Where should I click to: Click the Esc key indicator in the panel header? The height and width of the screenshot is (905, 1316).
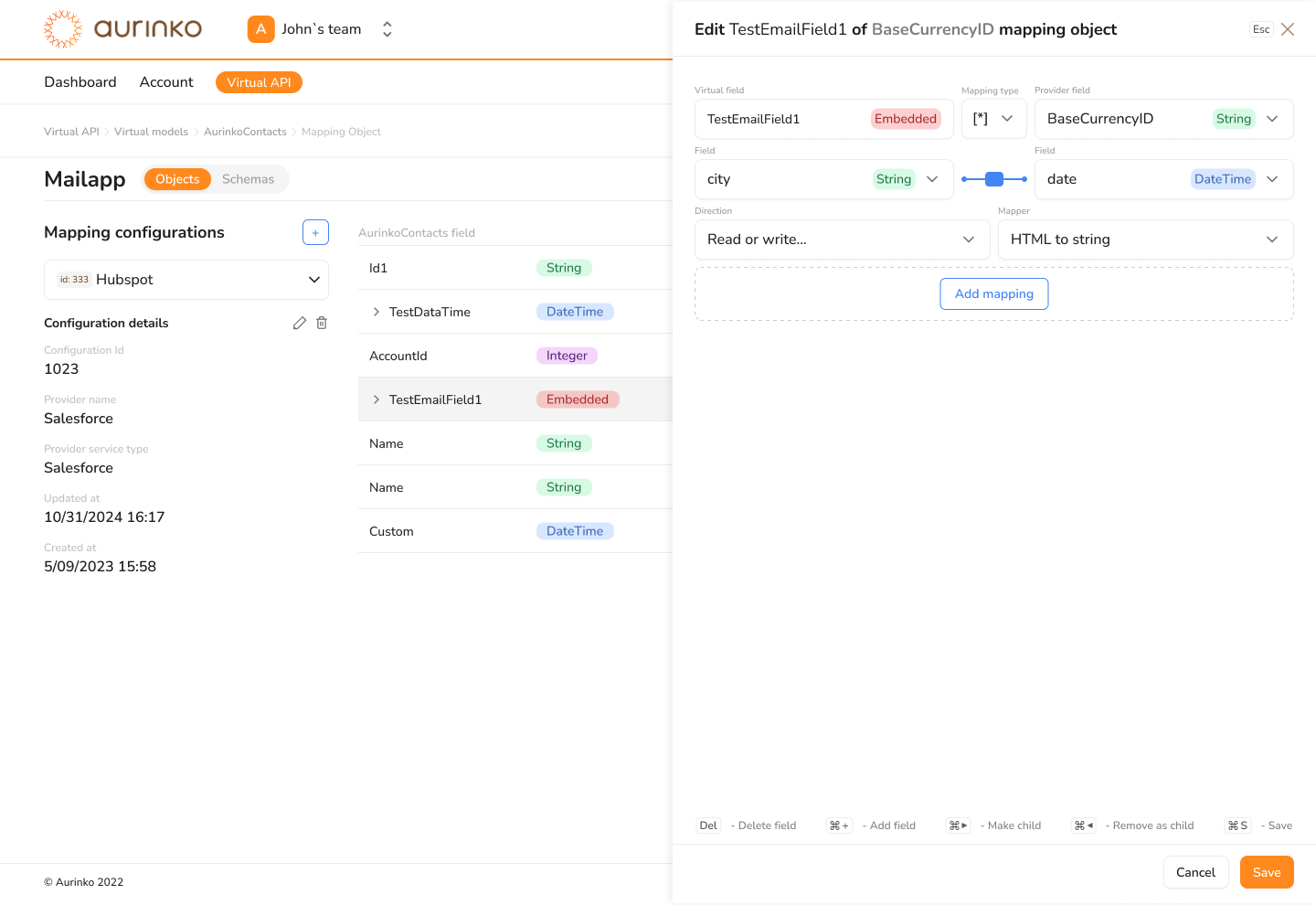click(x=1260, y=29)
